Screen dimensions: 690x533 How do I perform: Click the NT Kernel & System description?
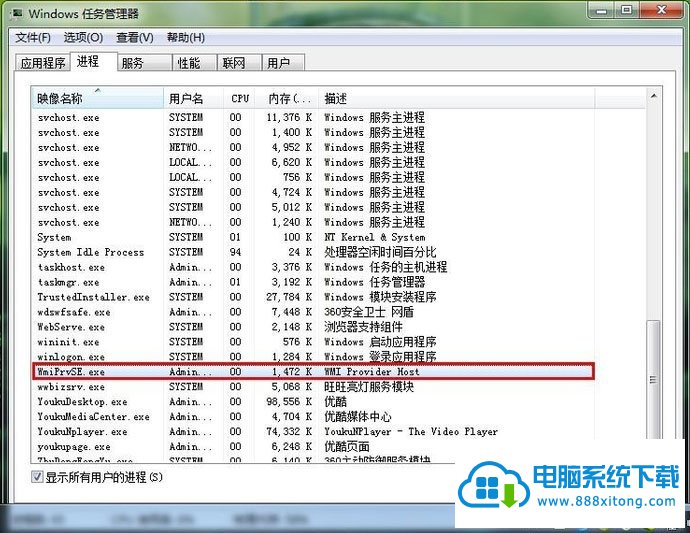(374, 237)
